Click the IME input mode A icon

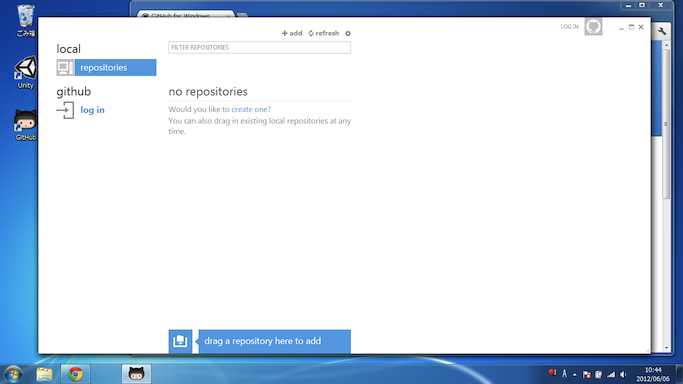(565, 374)
